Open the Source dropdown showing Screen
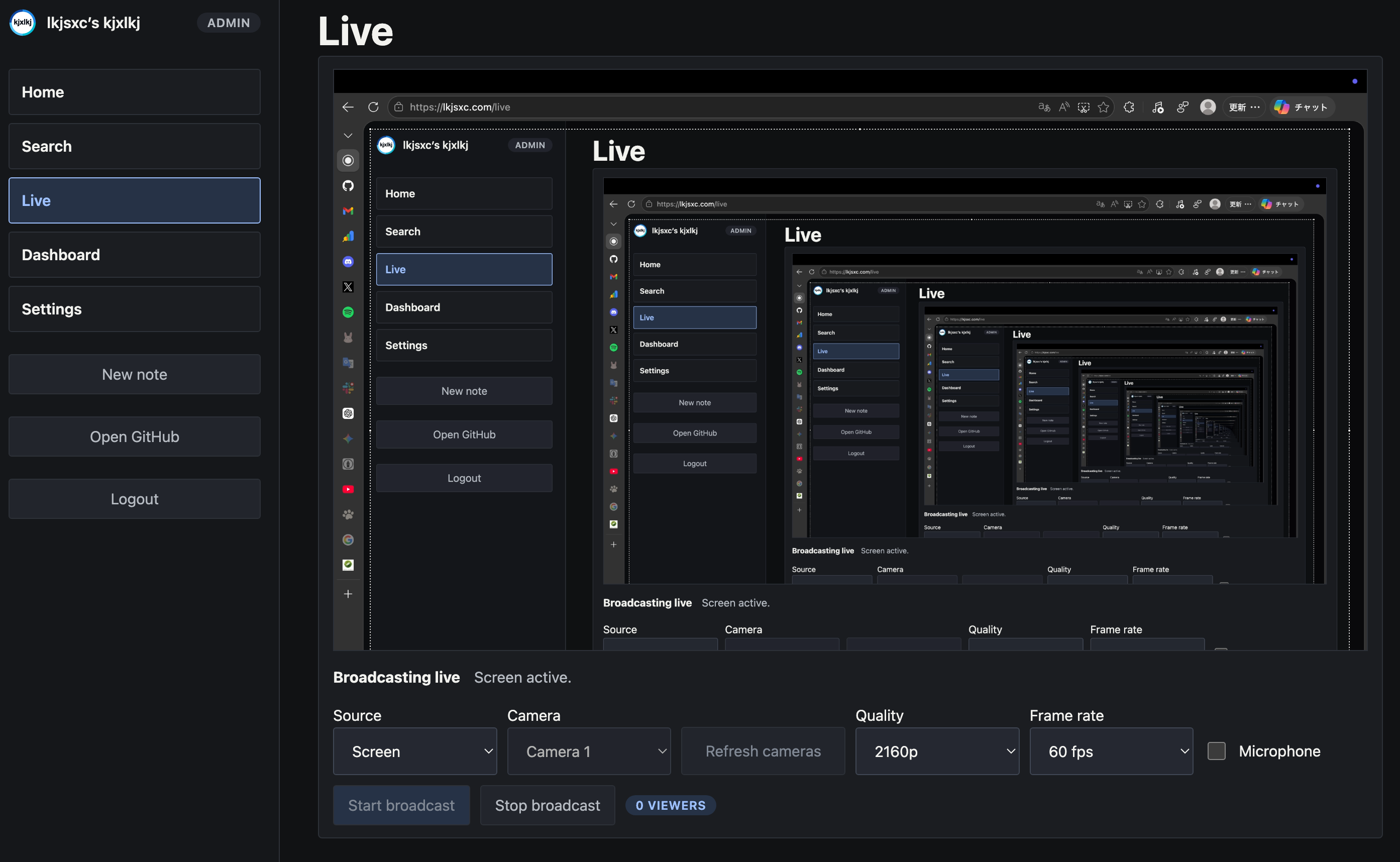Image resolution: width=1400 pixels, height=862 pixels. (x=414, y=751)
